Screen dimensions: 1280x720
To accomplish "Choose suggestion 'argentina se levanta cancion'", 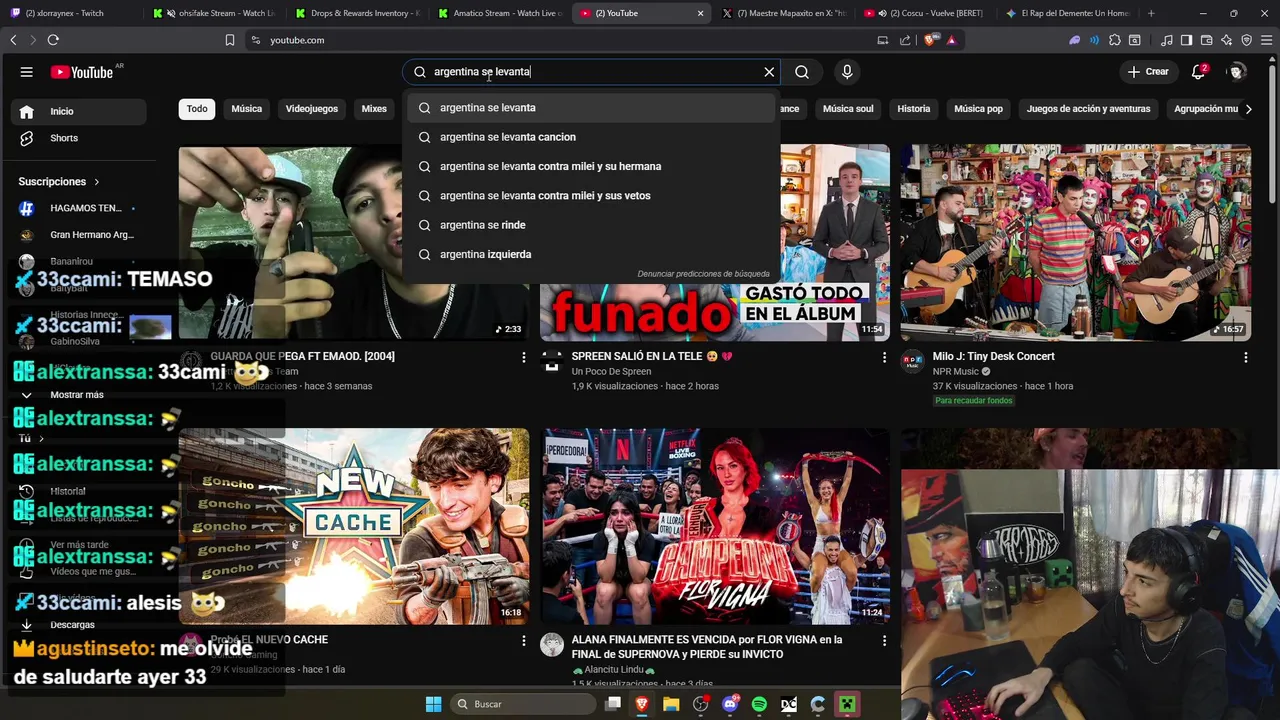I will (x=591, y=137).
